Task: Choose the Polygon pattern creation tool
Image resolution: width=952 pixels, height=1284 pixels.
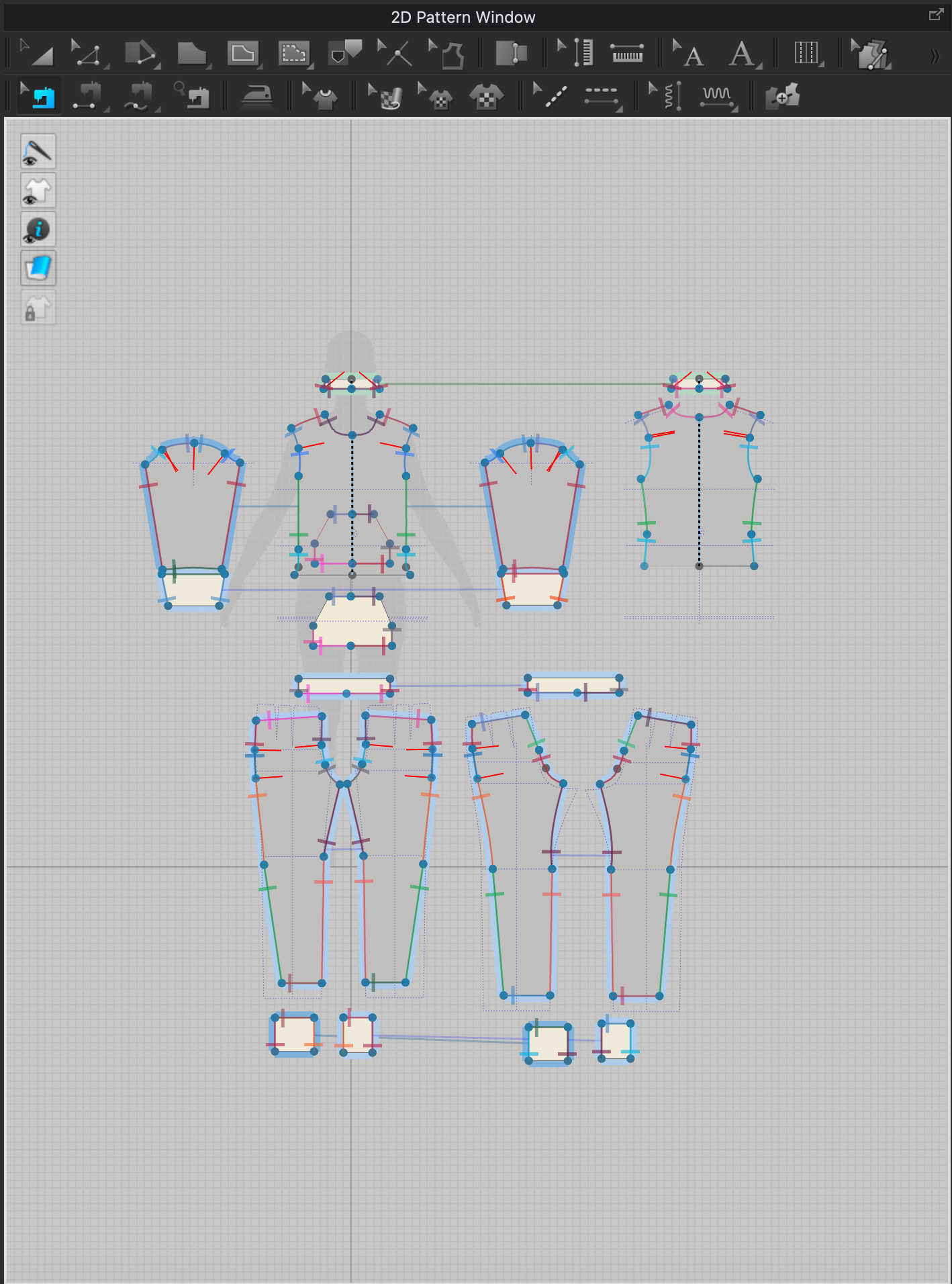Action: 192,54
